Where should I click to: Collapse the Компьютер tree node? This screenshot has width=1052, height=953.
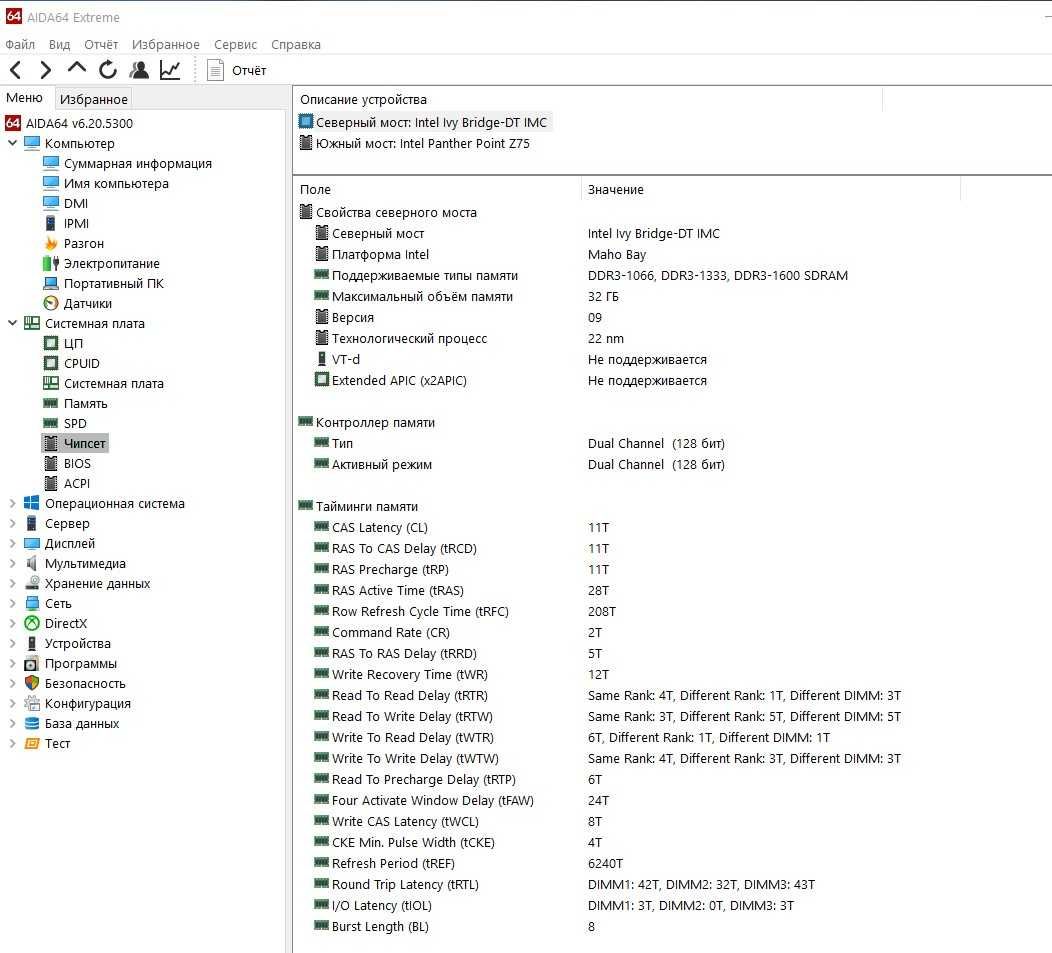[12, 143]
